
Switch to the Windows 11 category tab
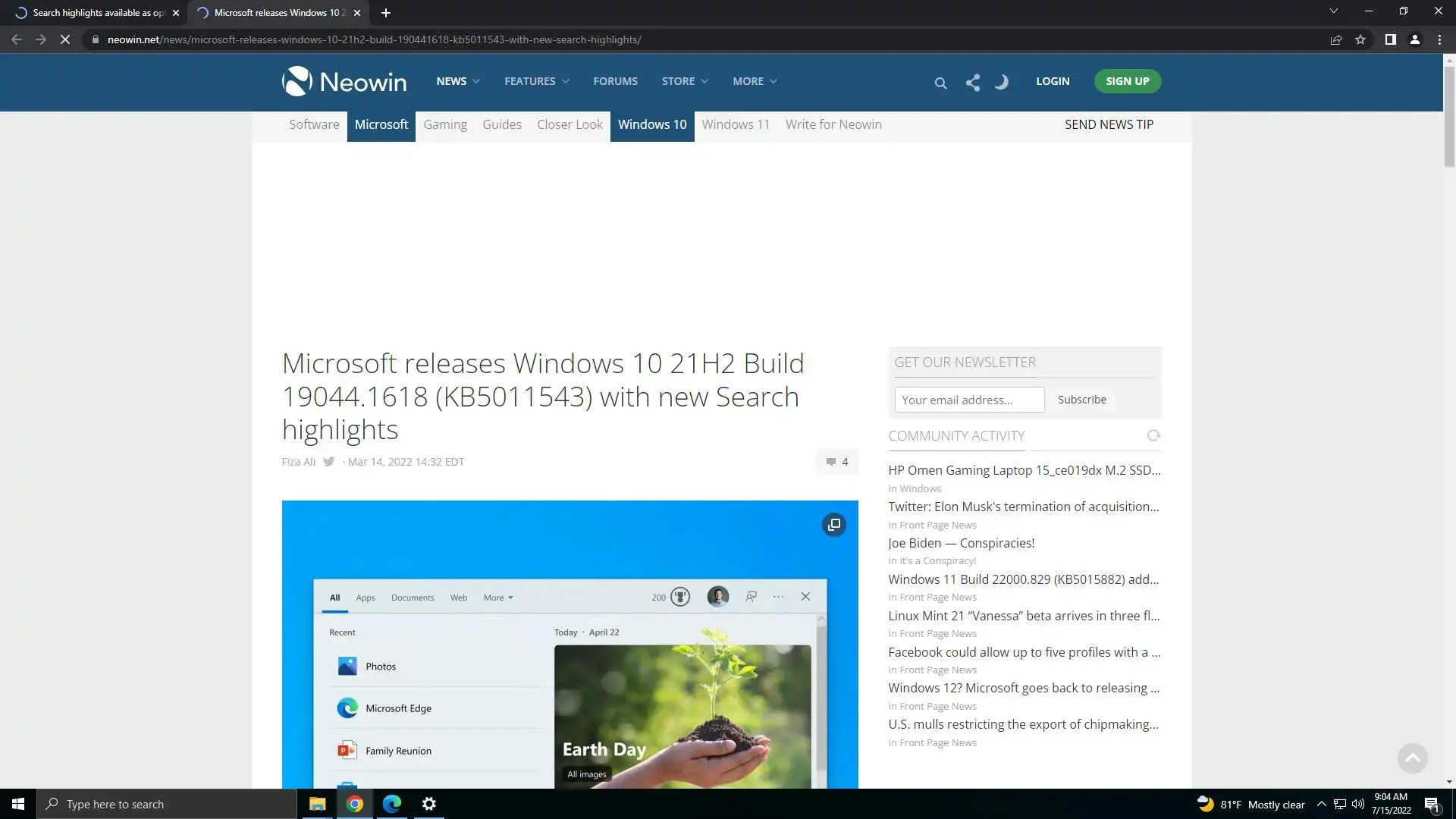(735, 124)
